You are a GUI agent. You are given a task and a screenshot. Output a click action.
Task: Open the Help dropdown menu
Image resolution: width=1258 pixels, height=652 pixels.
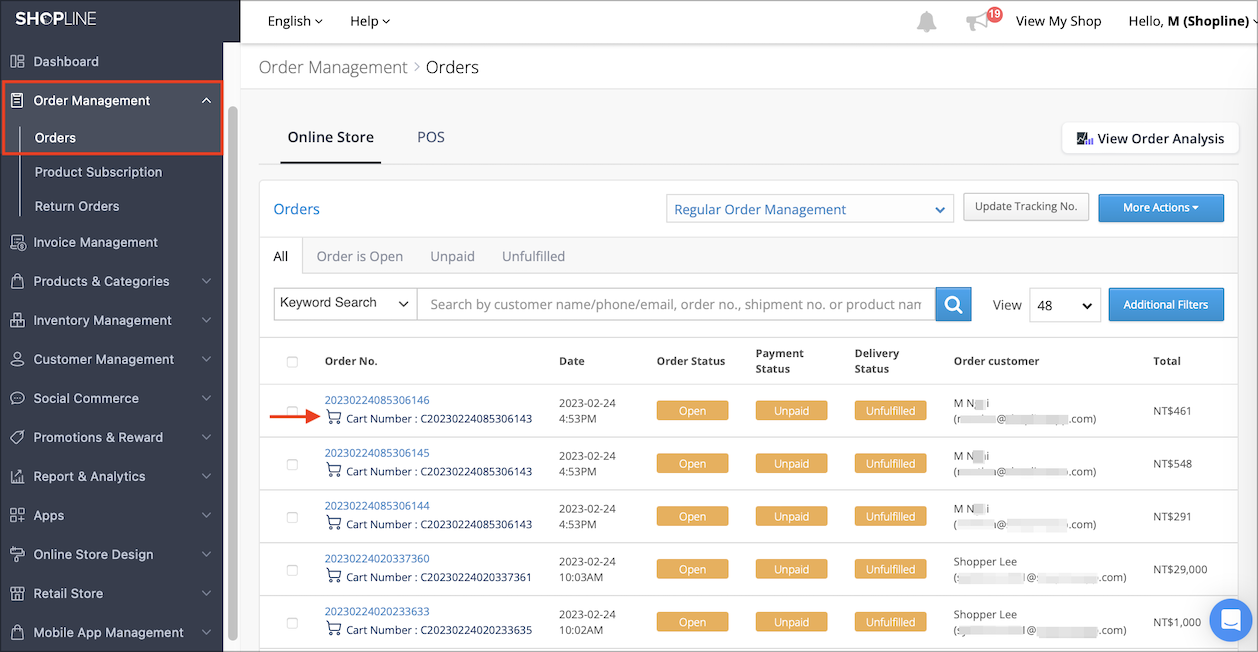click(x=370, y=21)
